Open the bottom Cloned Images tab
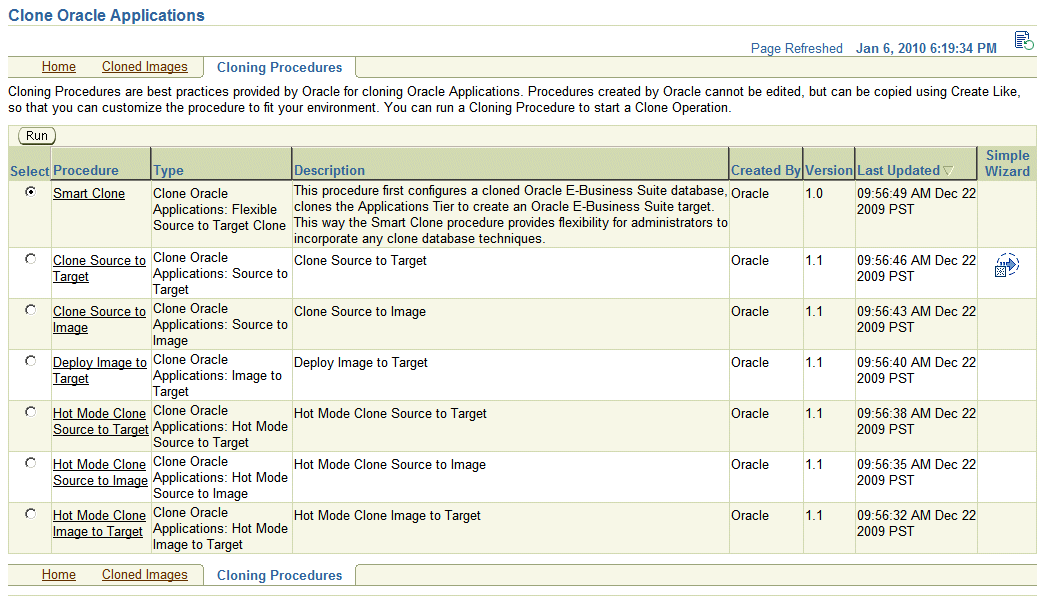Screen dimensions: 1045x607 click(145, 574)
